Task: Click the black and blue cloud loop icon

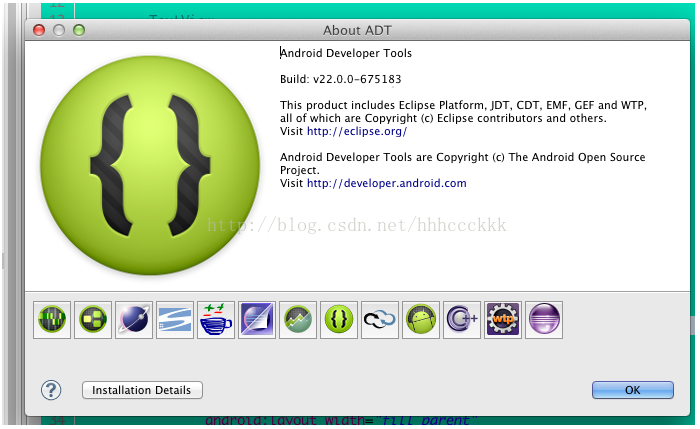Action: click(x=380, y=320)
